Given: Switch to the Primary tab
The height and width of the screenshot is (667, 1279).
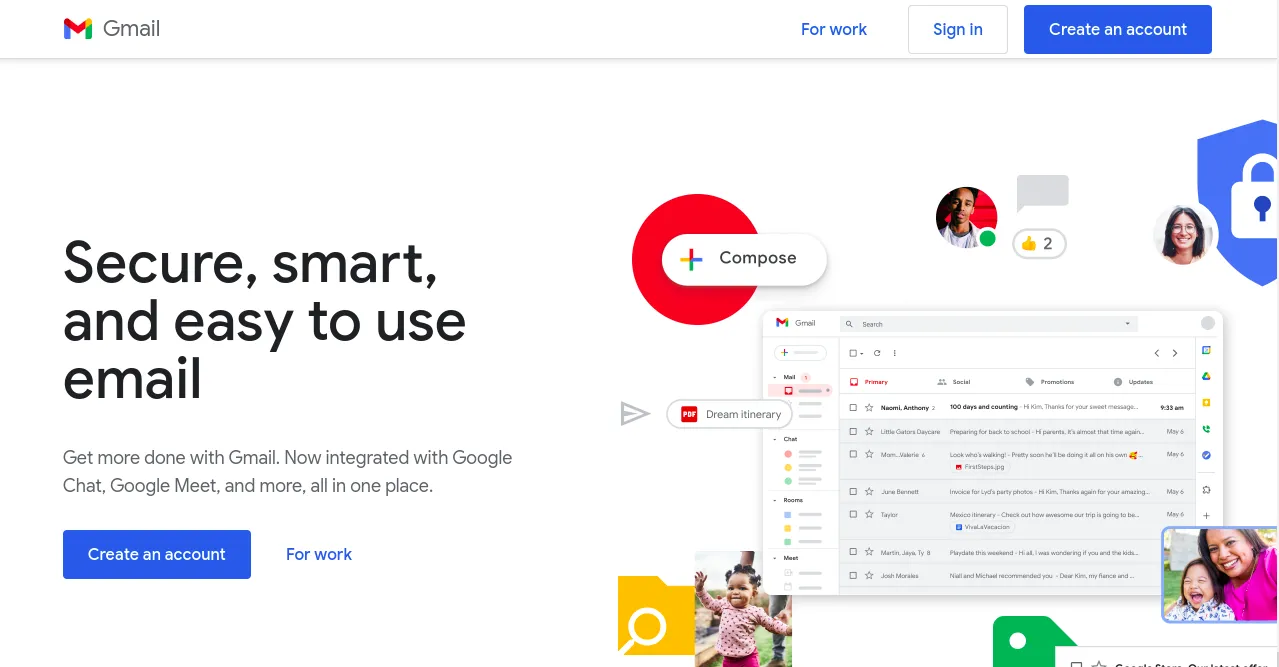Looking at the screenshot, I should [868, 382].
